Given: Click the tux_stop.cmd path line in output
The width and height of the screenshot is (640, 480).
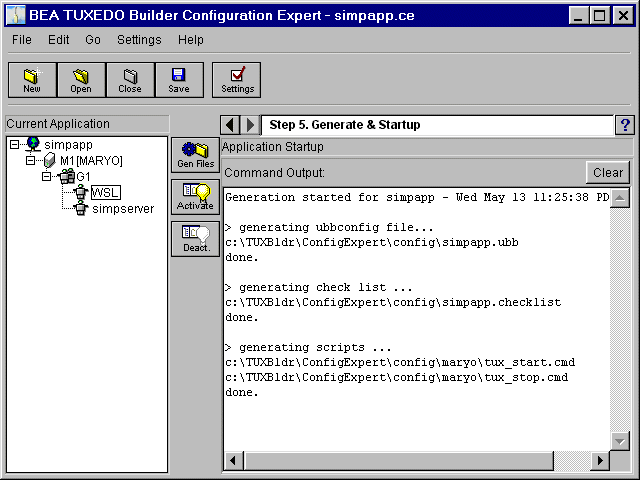Looking at the screenshot, I should (396, 378).
